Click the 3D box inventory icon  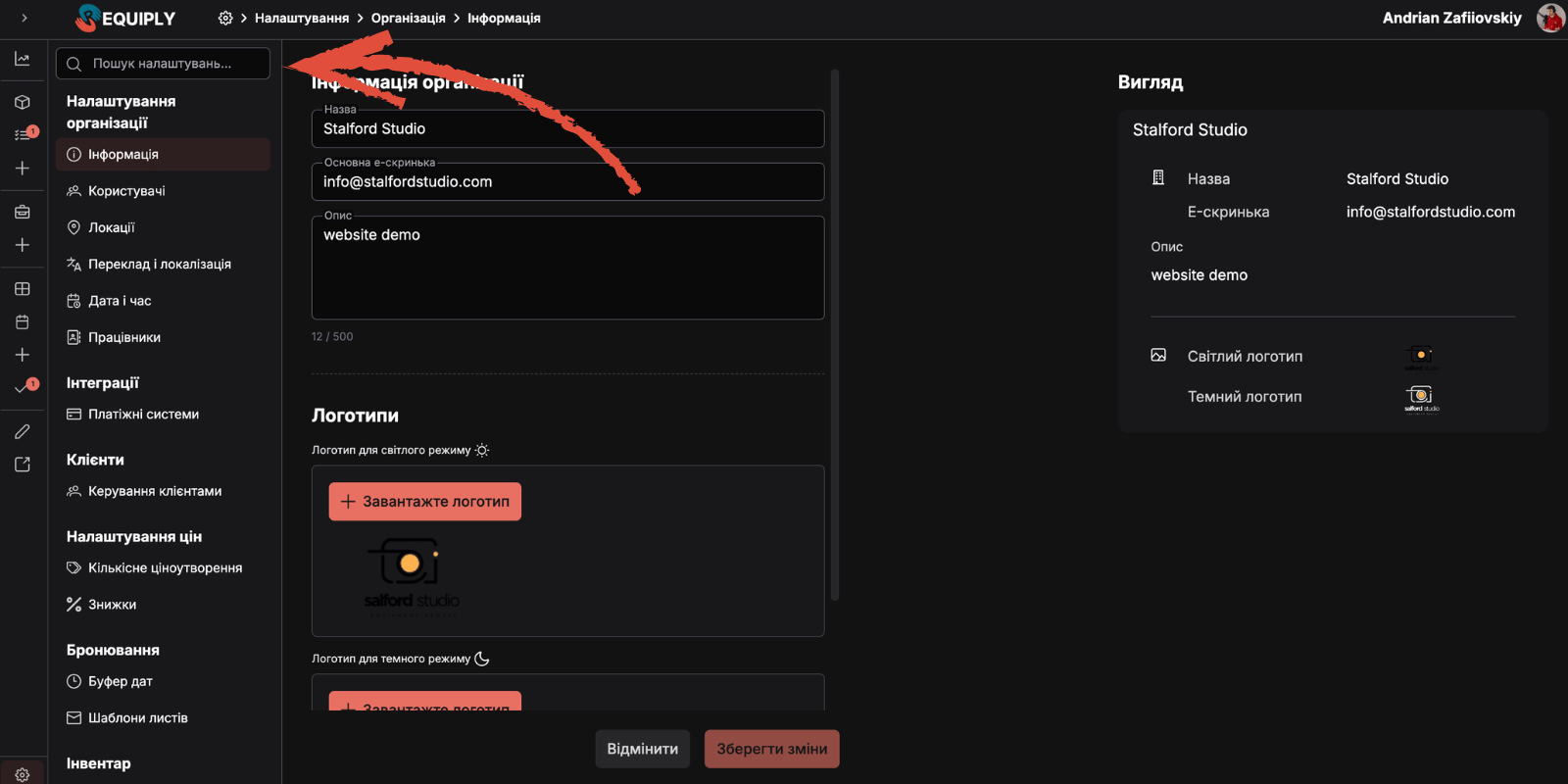click(x=23, y=102)
